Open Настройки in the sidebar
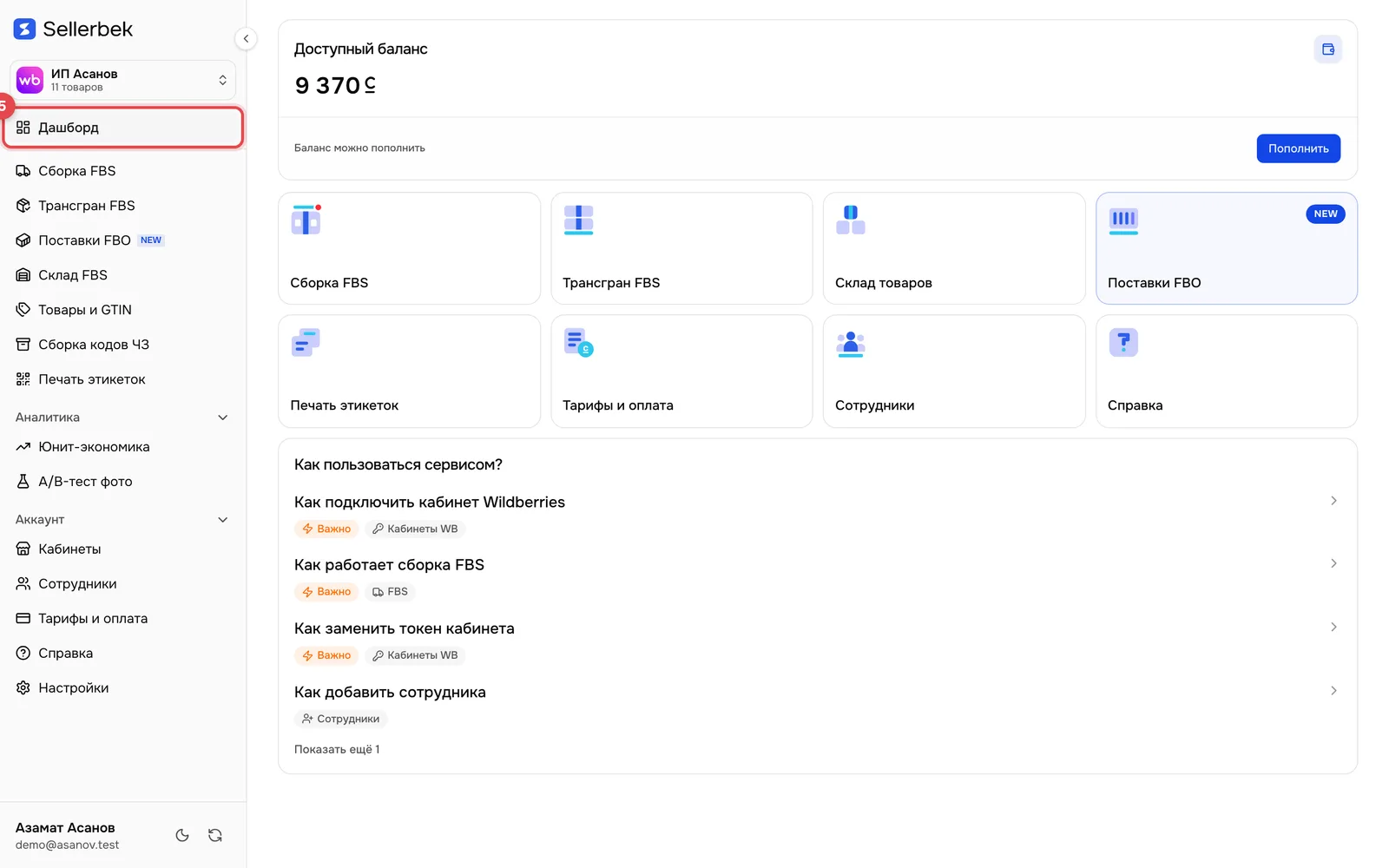This screenshot has height=868, width=1389. (x=122, y=688)
